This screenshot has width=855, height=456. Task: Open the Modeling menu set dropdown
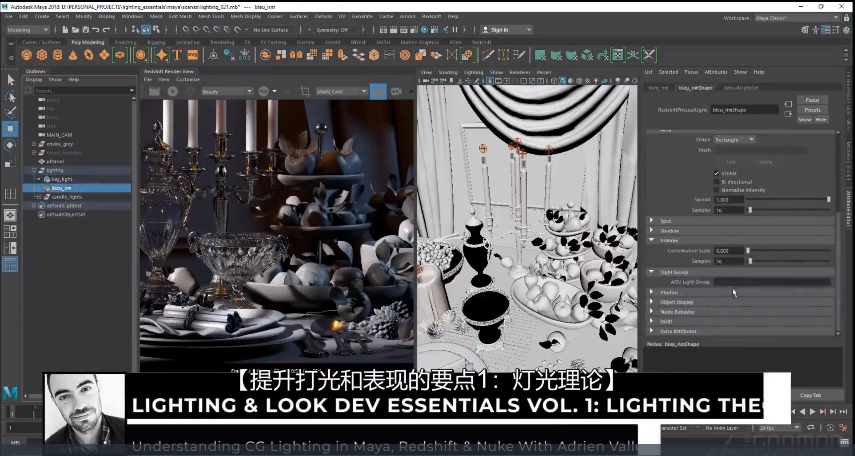point(27,30)
